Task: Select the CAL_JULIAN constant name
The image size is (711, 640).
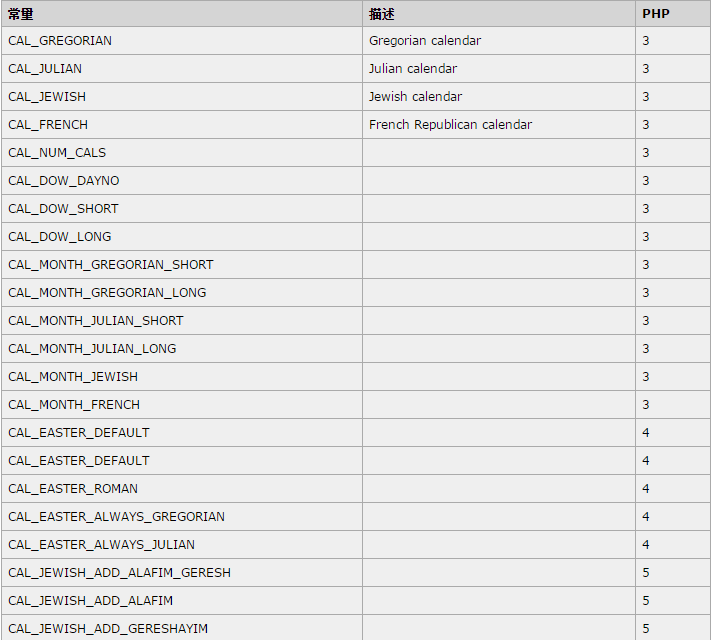Action: coord(45,69)
